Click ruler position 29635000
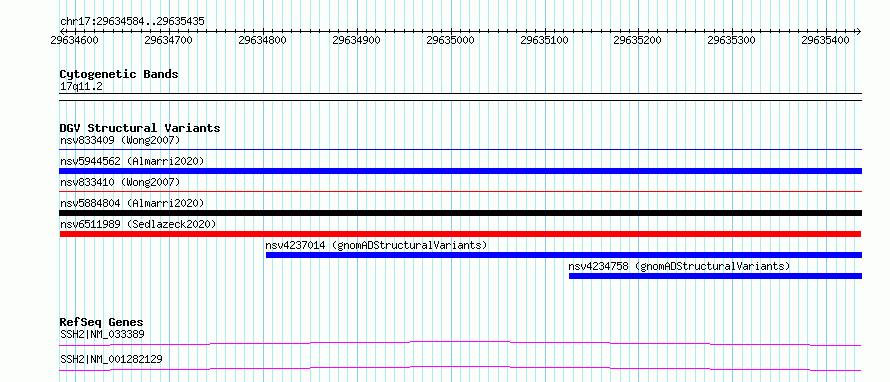Screen dimensions: 890x382 [451, 40]
